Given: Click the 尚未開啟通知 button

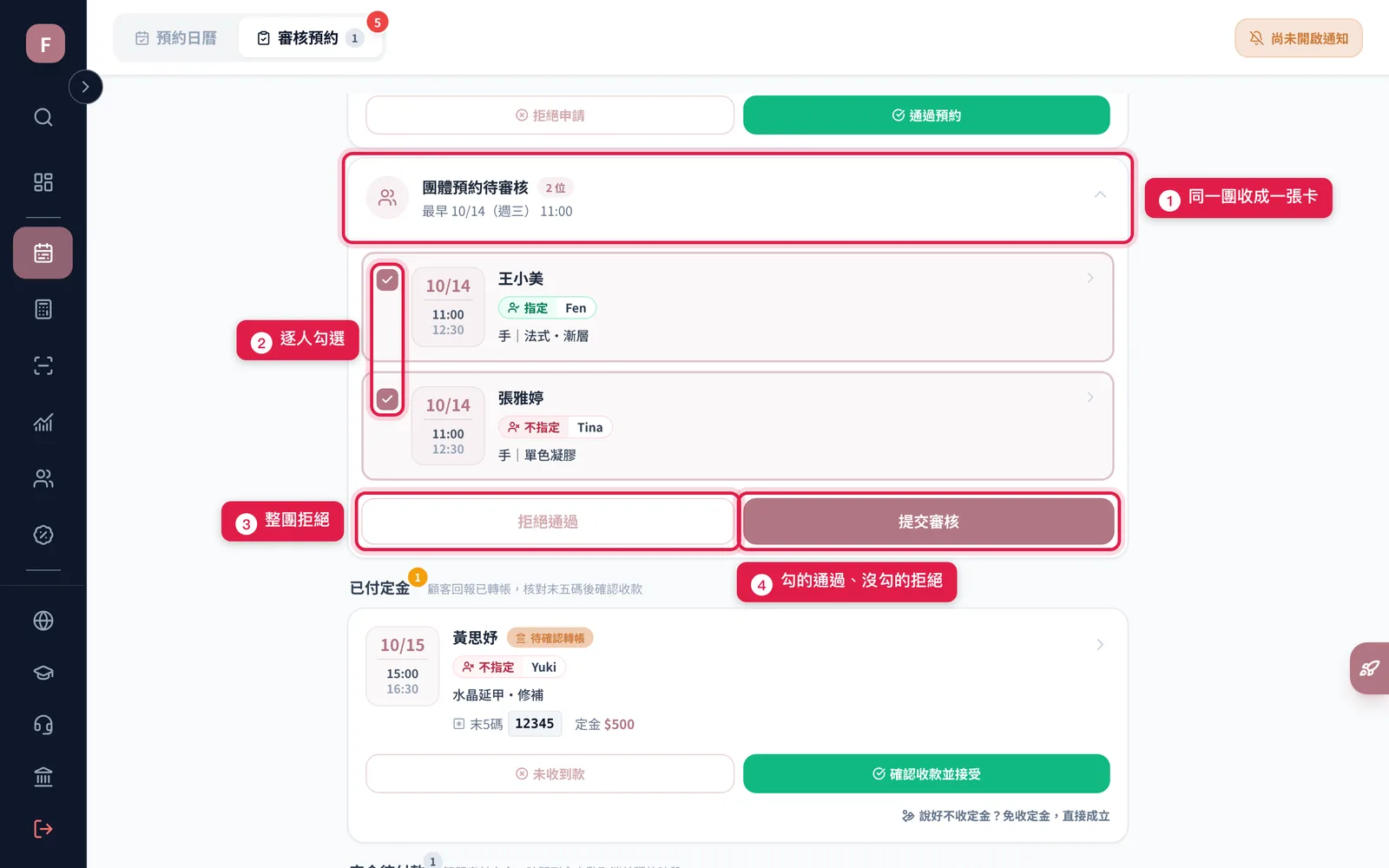Looking at the screenshot, I should pyautogui.click(x=1299, y=38).
